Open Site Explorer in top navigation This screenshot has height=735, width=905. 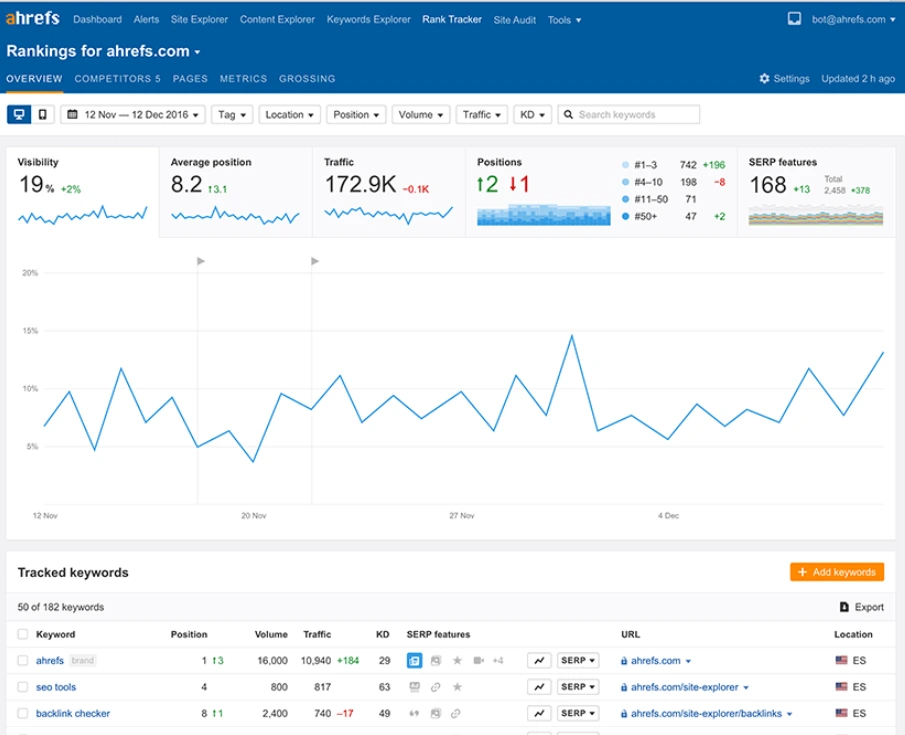199,19
